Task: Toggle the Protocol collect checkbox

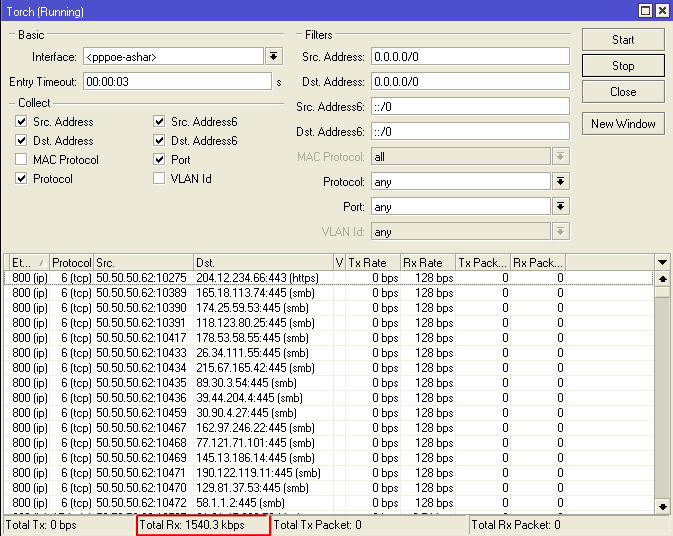Action: pos(21,178)
